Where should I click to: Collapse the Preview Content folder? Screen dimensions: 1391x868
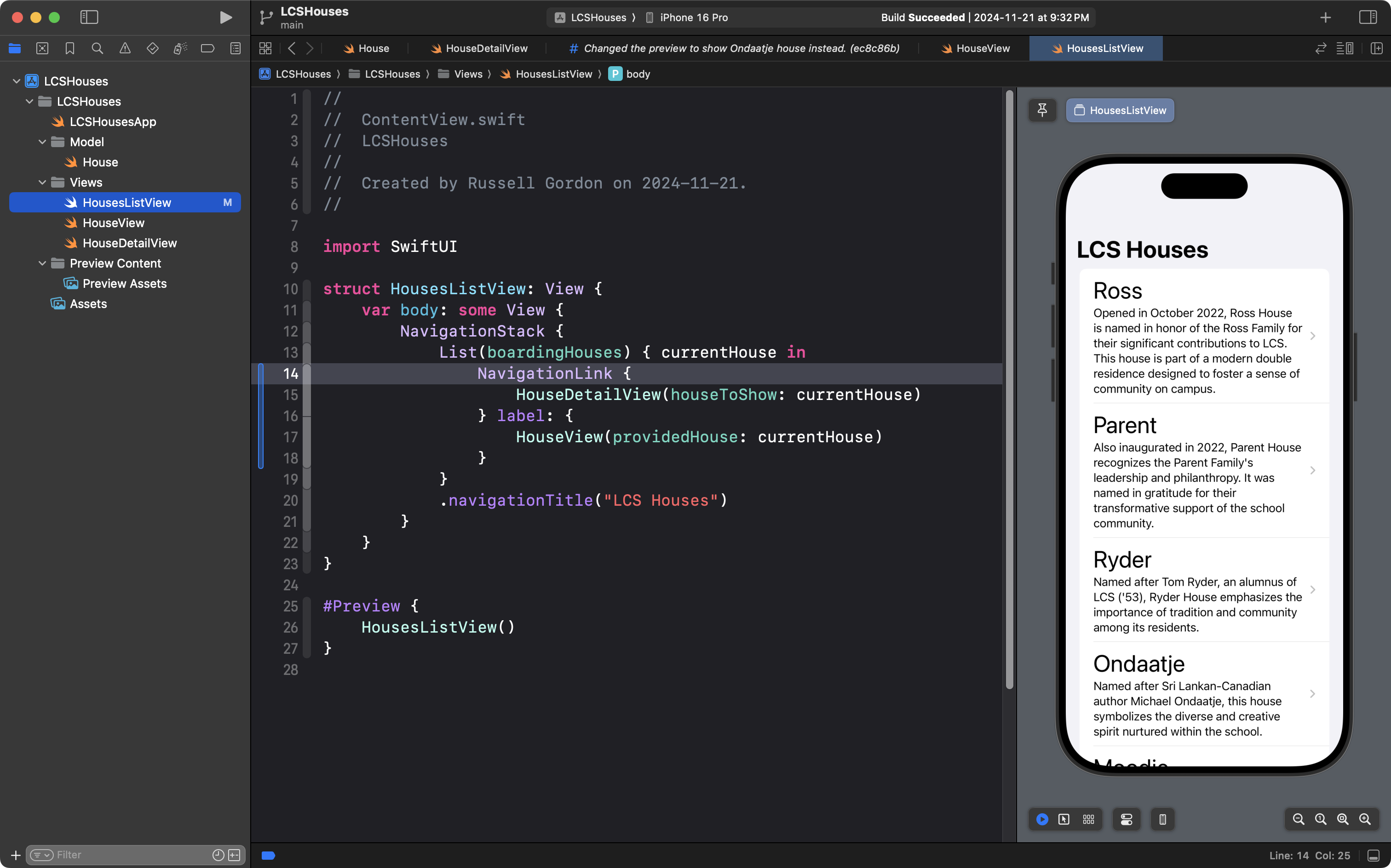tap(42, 263)
